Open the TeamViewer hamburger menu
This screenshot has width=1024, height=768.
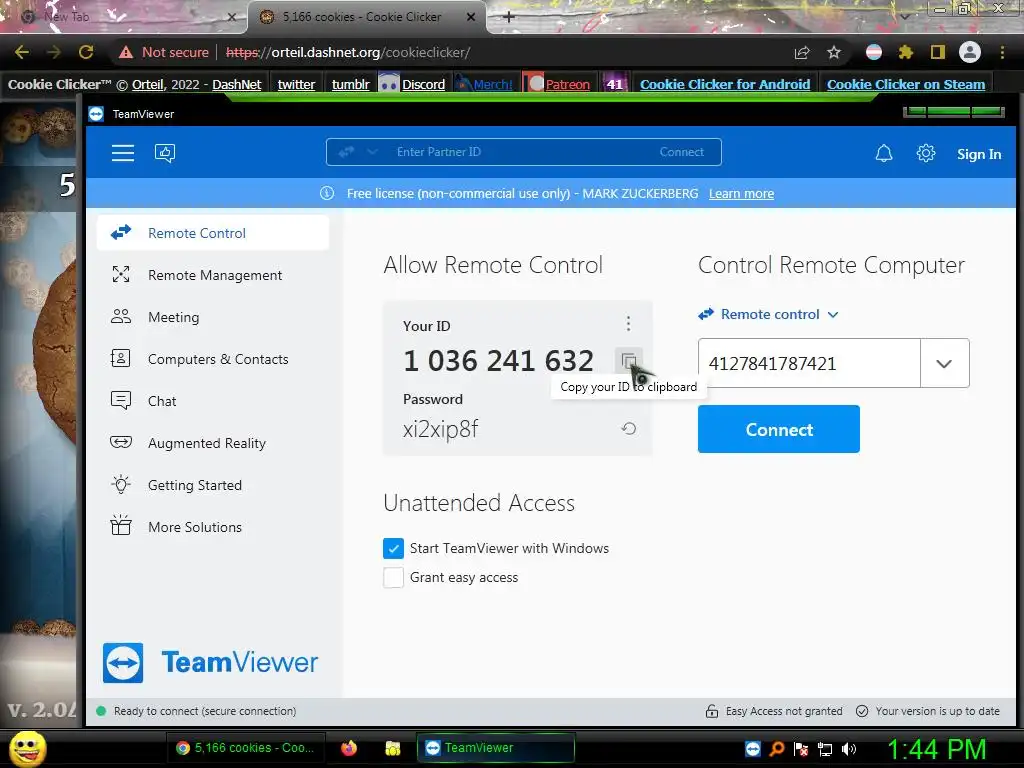(x=123, y=153)
